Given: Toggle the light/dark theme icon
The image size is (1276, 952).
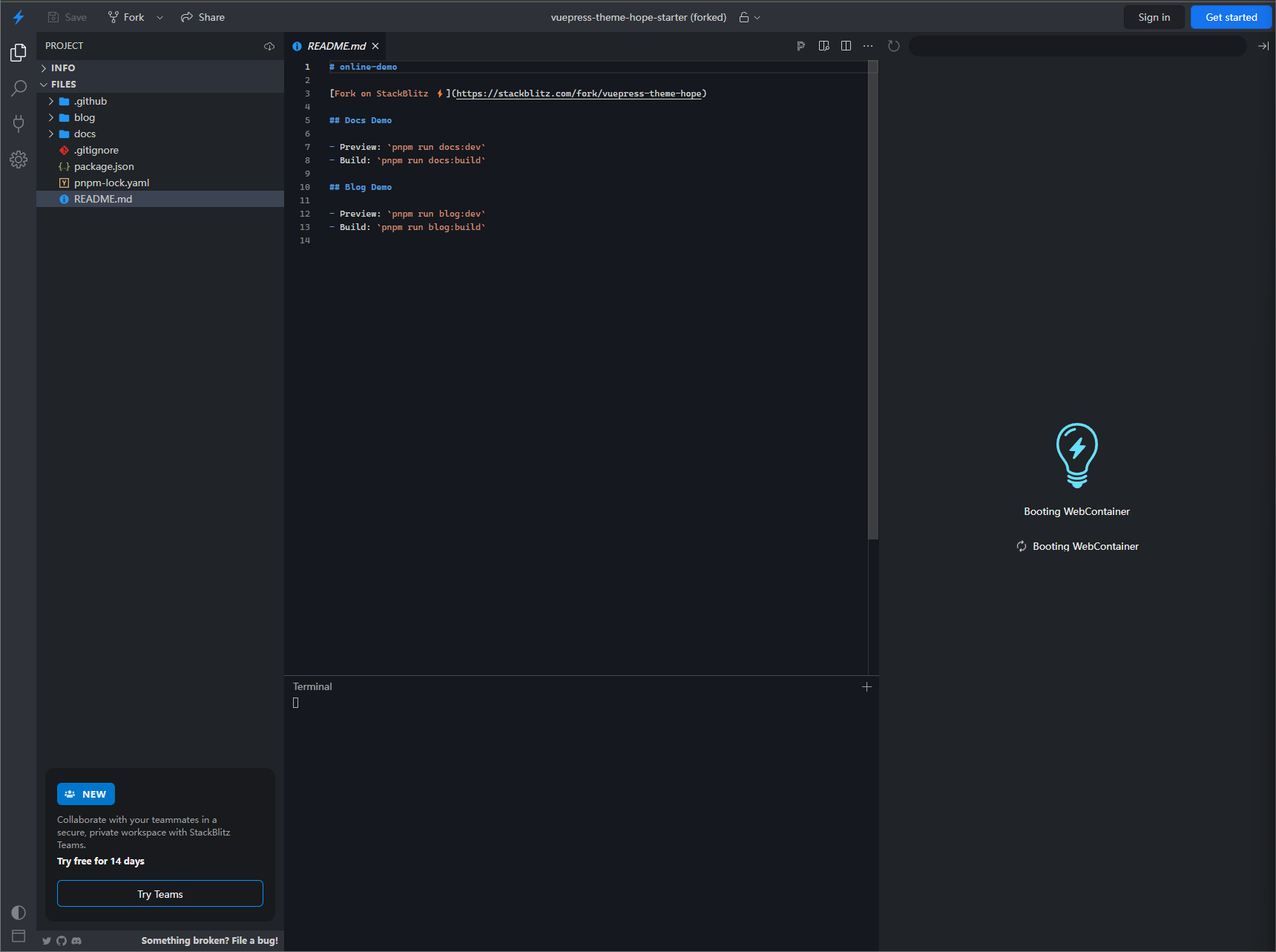Looking at the screenshot, I should point(19,913).
